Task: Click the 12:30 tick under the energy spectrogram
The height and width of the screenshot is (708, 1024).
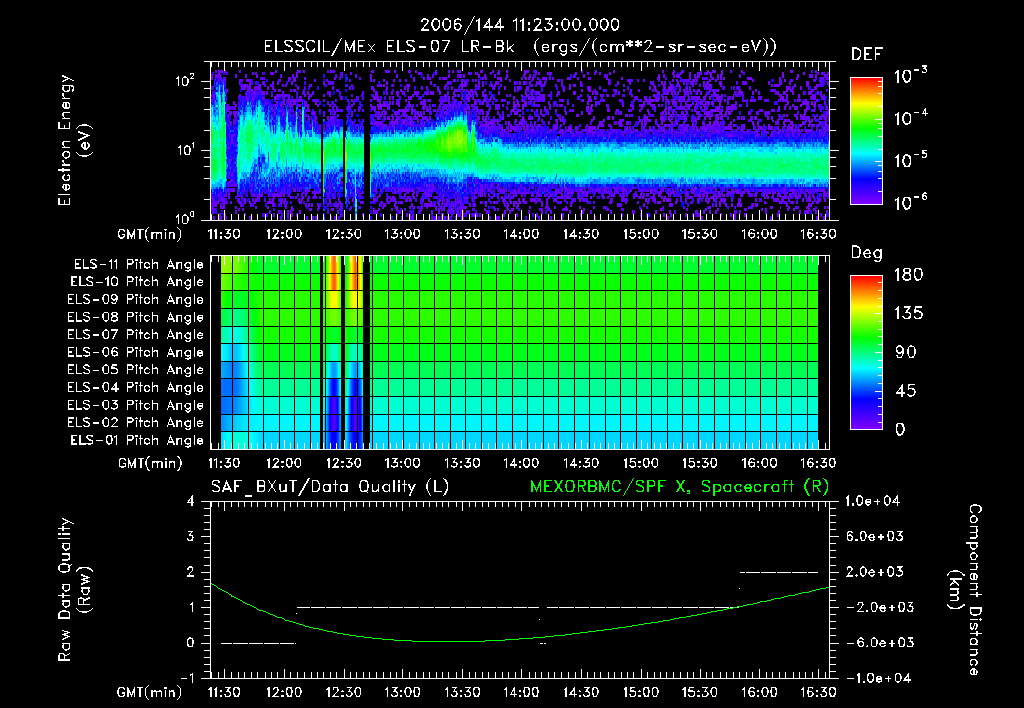Action: pyautogui.click(x=343, y=234)
